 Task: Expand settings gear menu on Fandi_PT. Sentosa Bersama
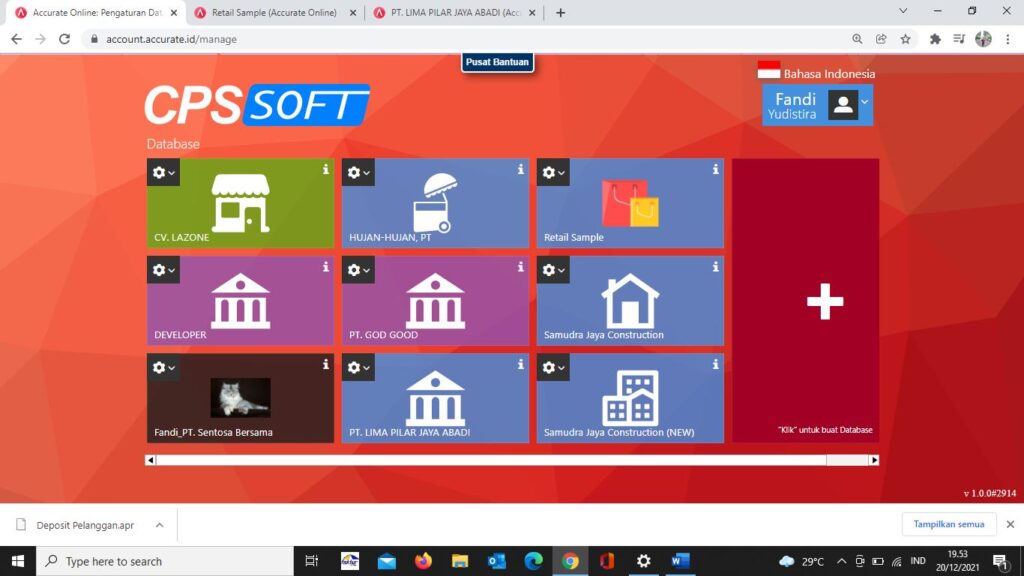click(x=163, y=368)
